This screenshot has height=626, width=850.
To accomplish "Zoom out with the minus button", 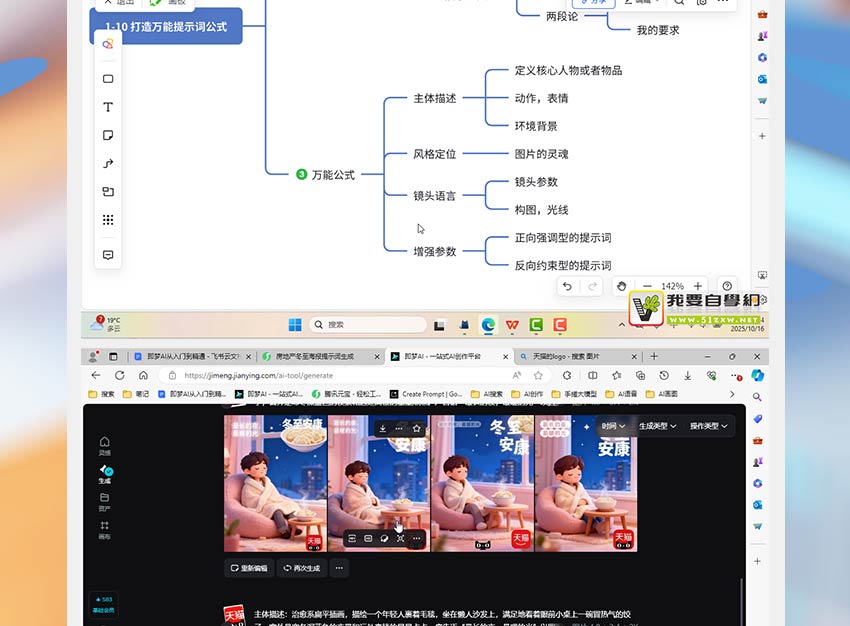I will tap(648, 286).
